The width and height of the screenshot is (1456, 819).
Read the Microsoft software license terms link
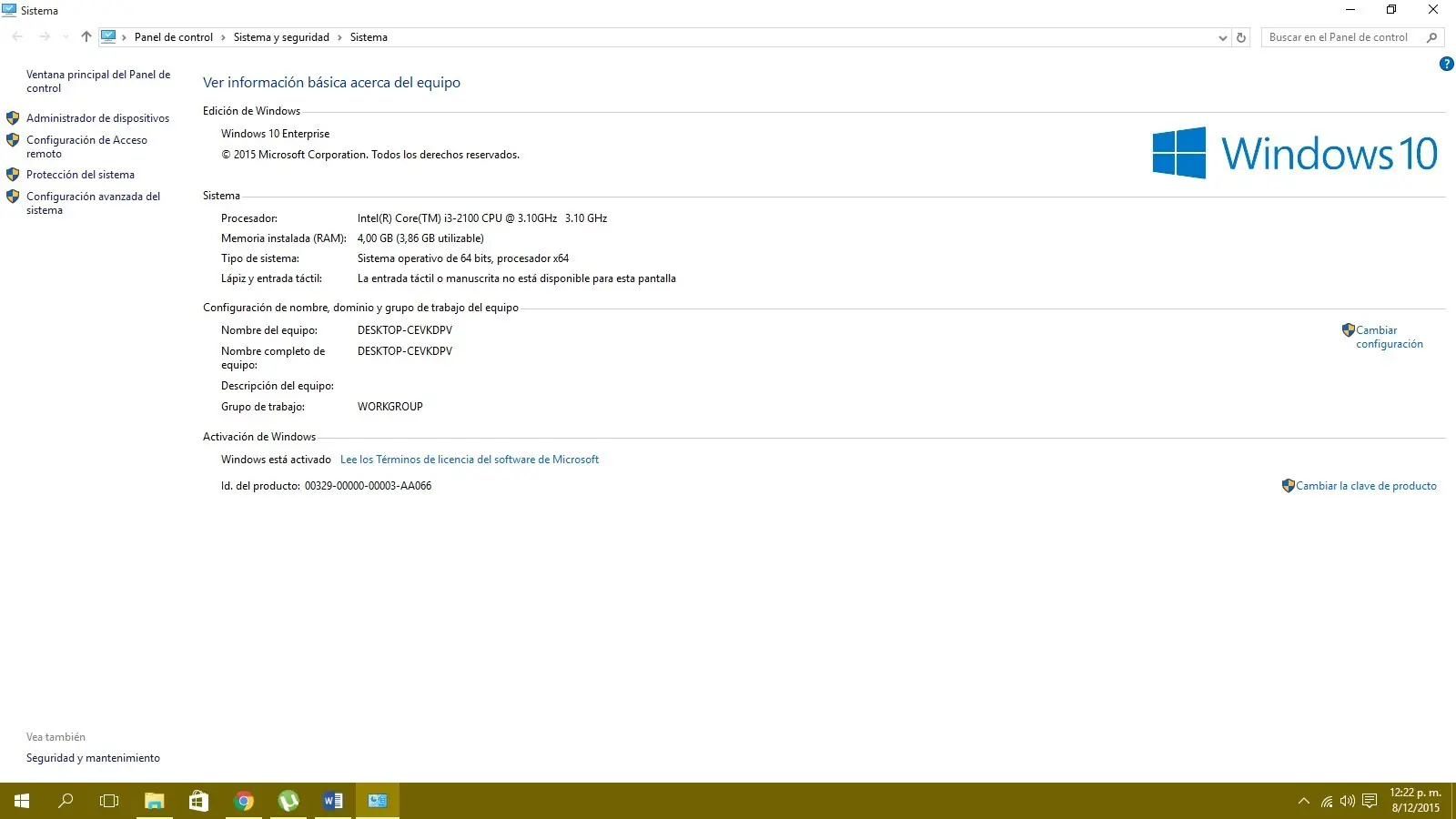point(470,460)
